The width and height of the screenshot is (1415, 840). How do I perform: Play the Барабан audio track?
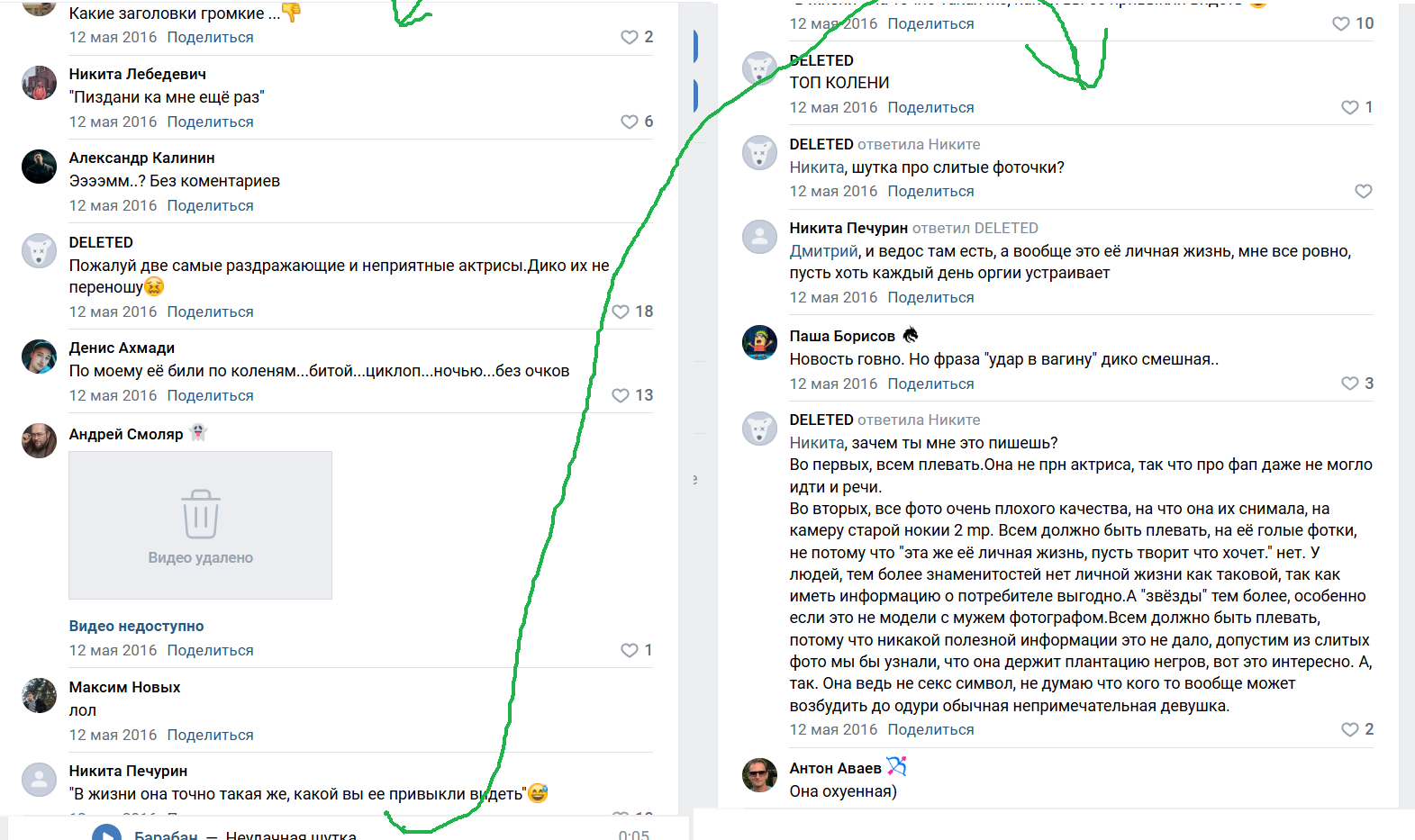pyautogui.click(x=106, y=834)
